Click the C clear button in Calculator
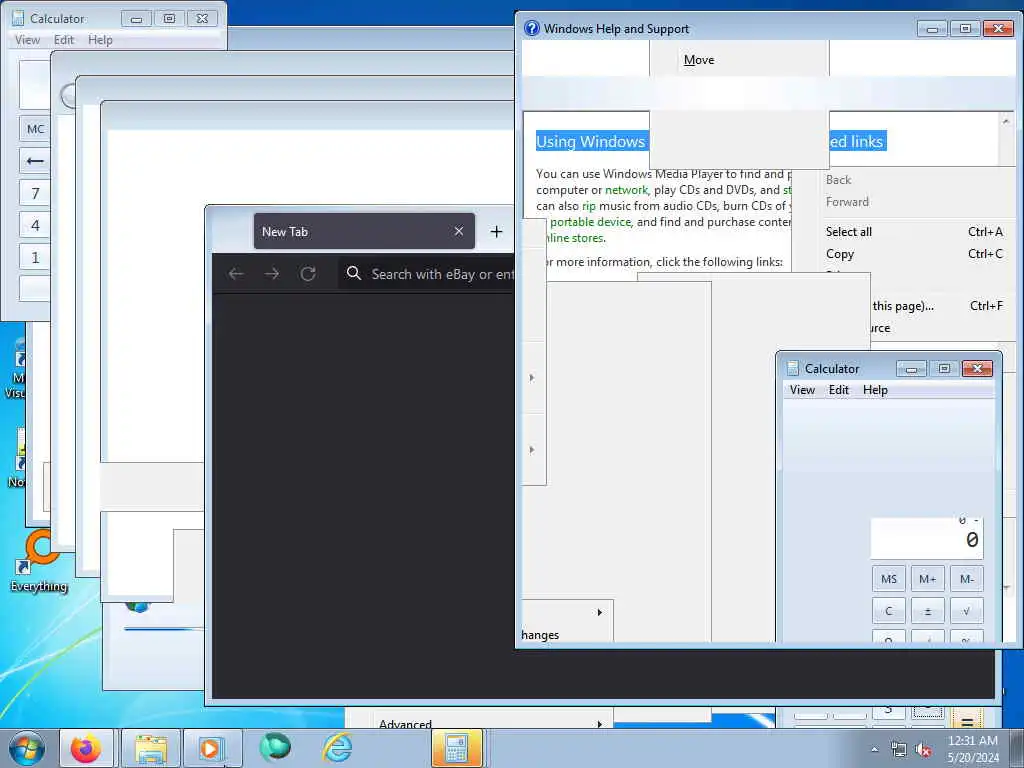 889,611
